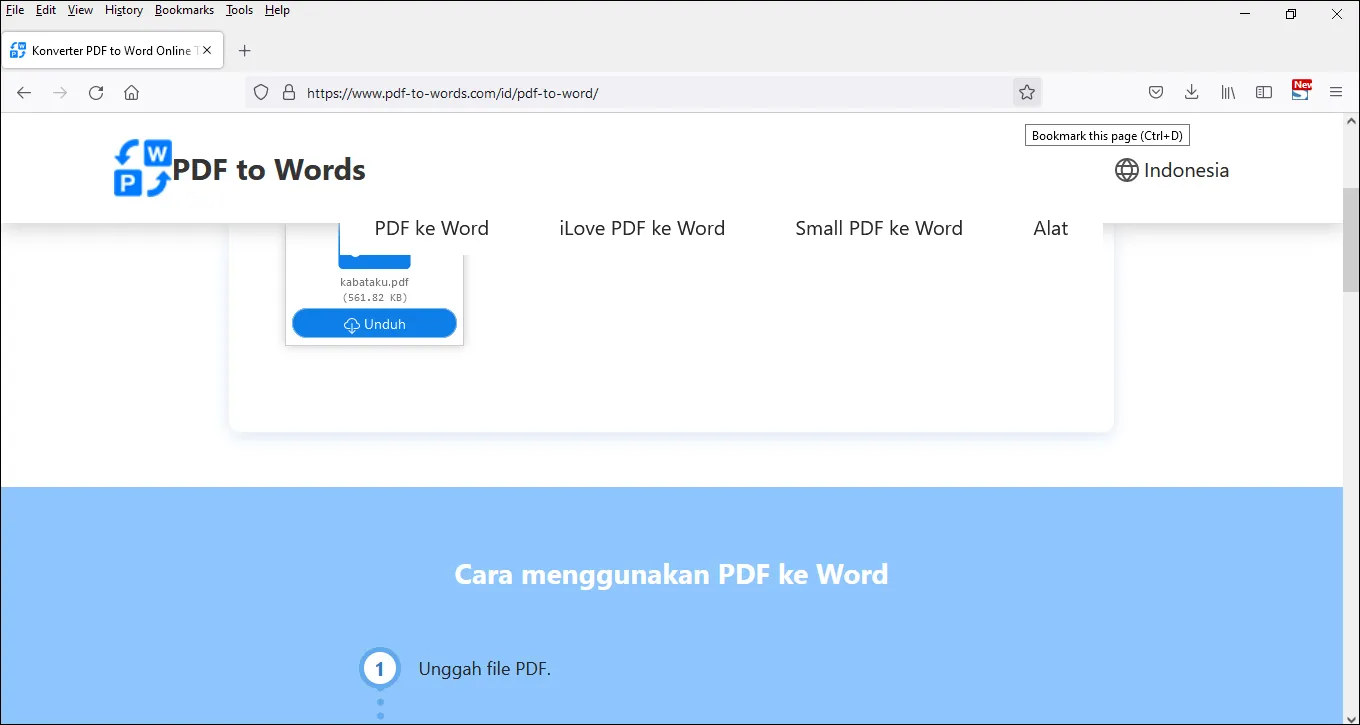This screenshot has height=725, width=1360.
Task: Expand the Alat navigation menu
Action: 1050,228
